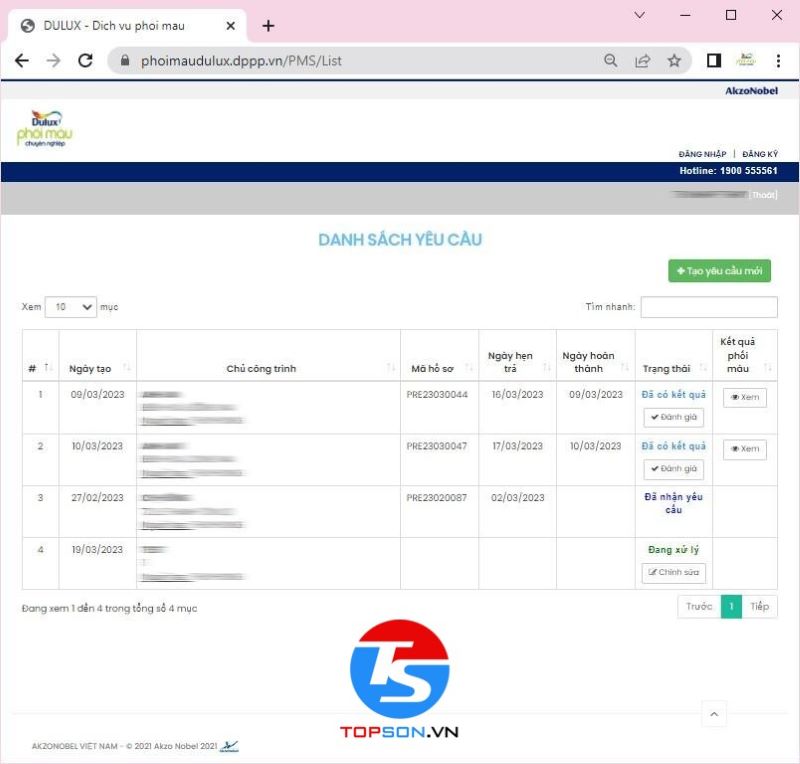
Task: Click Đánh giá for request PRE23030044
Action: tap(673, 417)
